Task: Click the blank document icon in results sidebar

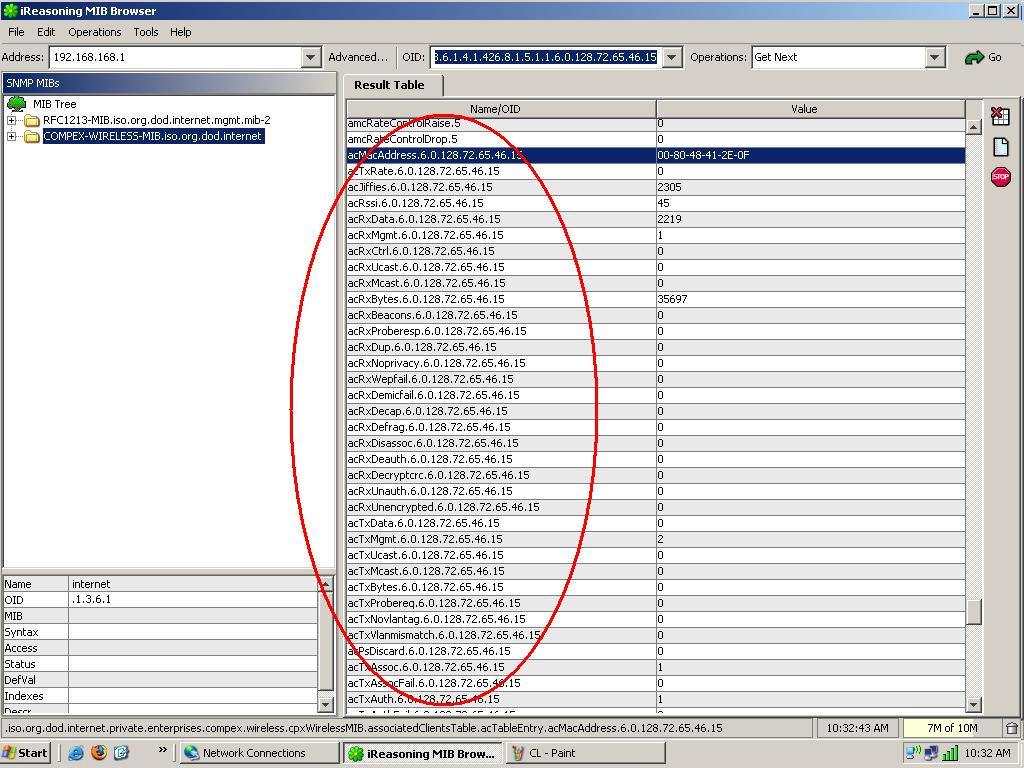Action: [x=1000, y=147]
